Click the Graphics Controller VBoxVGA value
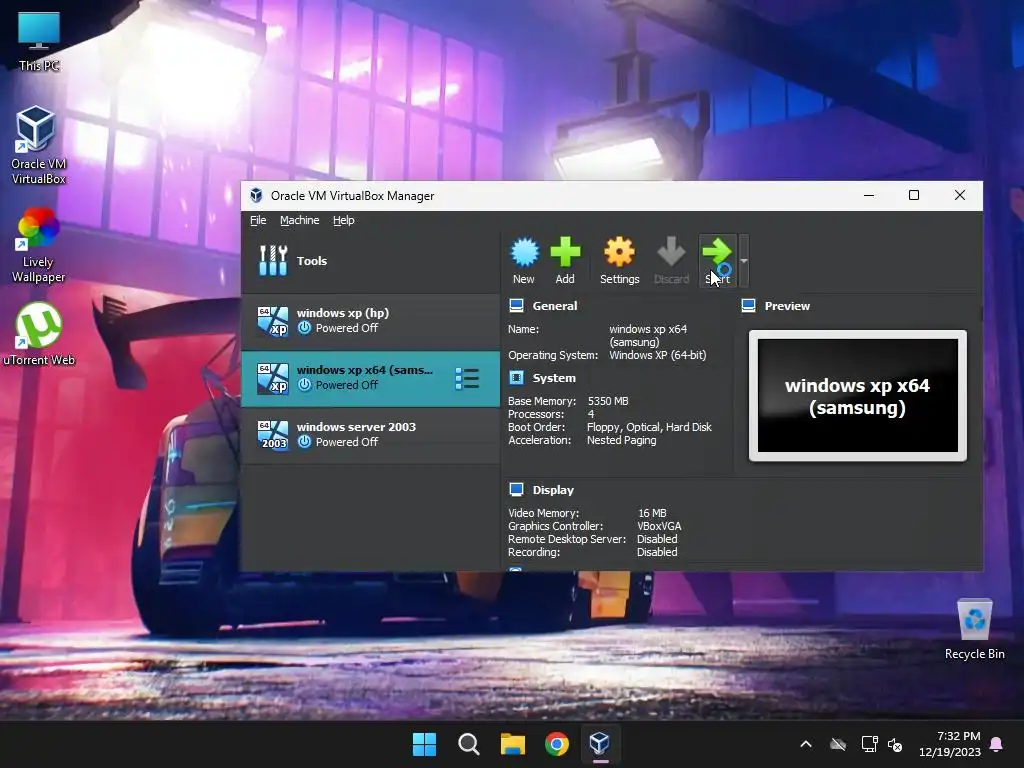 (659, 526)
